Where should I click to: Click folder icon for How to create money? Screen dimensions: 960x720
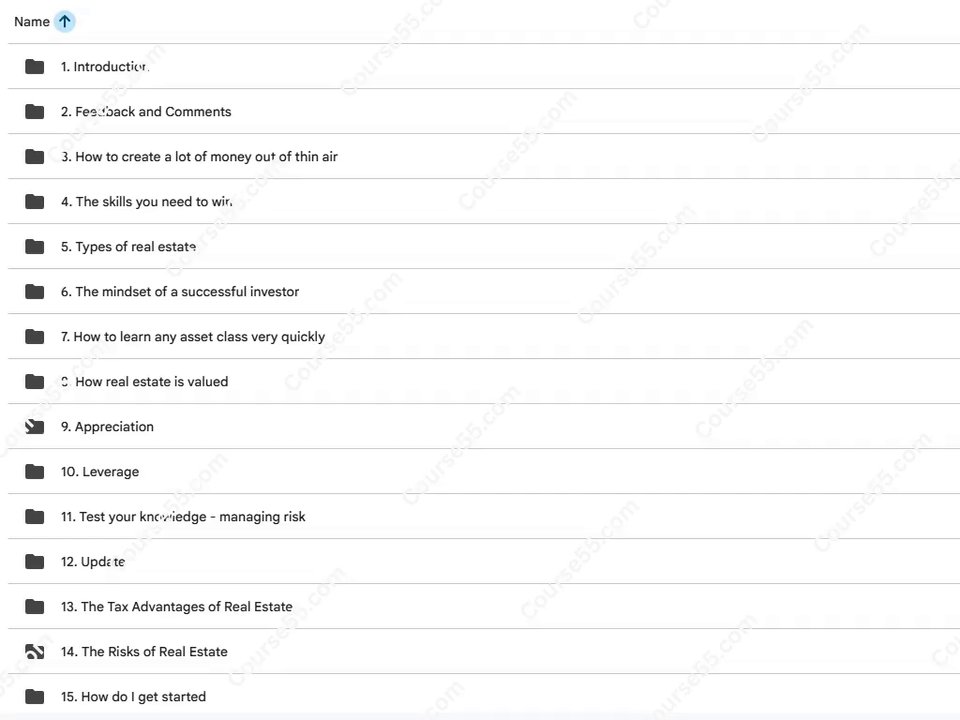[x=34, y=157]
